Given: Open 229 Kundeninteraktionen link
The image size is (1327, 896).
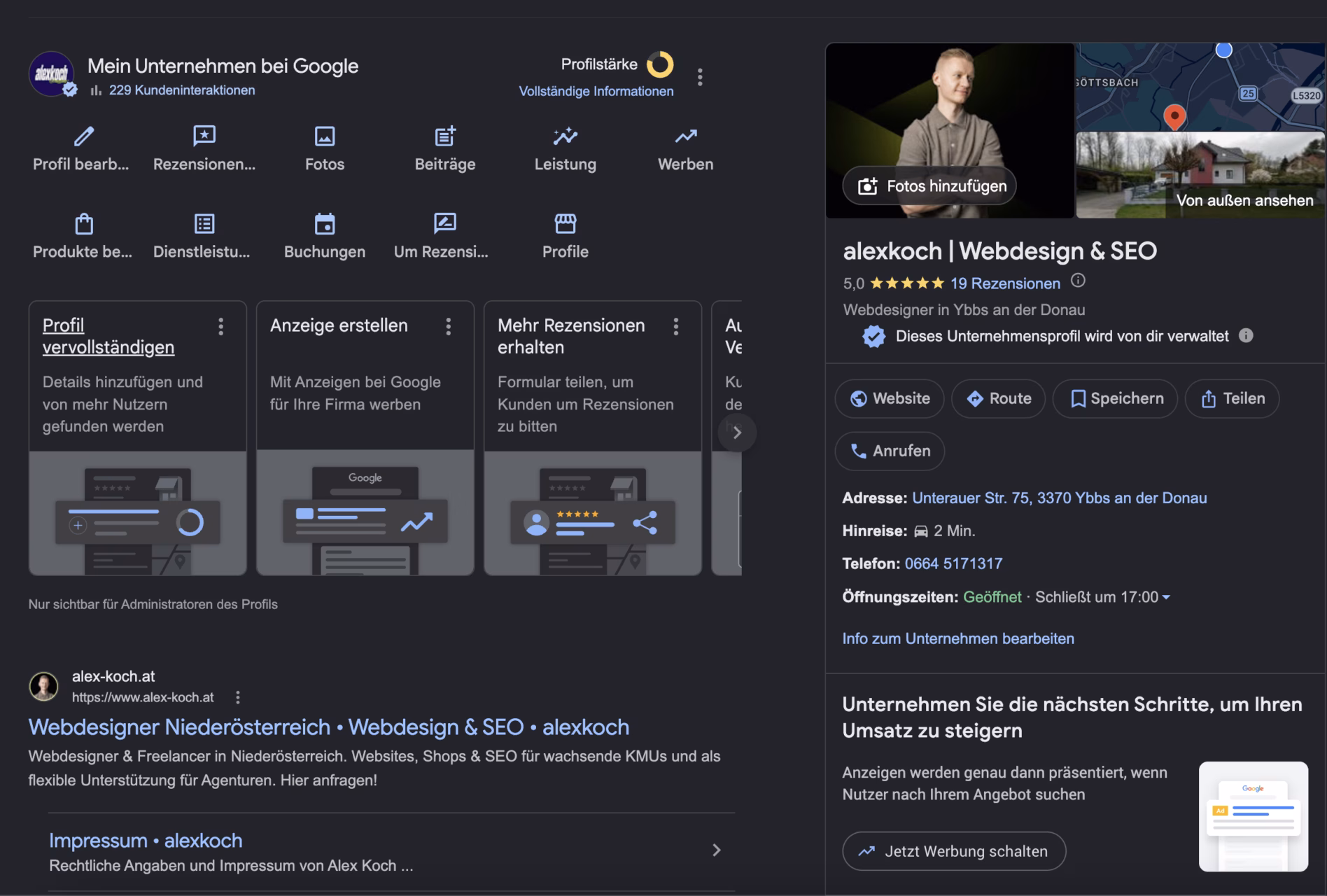Looking at the screenshot, I should pyautogui.click(x=182, y=90).
